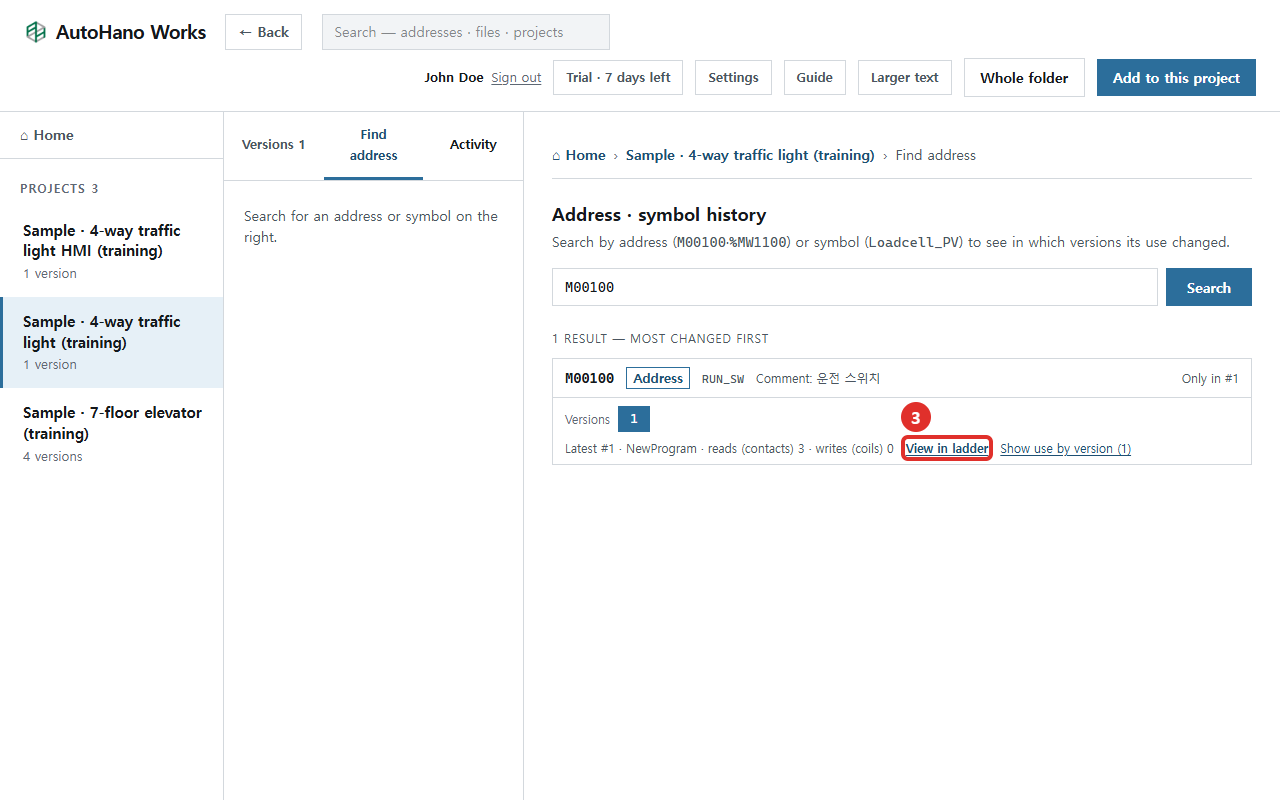Click the Address tag on the result
This screenshot has width=1280, height=800.
pyautogui.click(x=658, y=378)
